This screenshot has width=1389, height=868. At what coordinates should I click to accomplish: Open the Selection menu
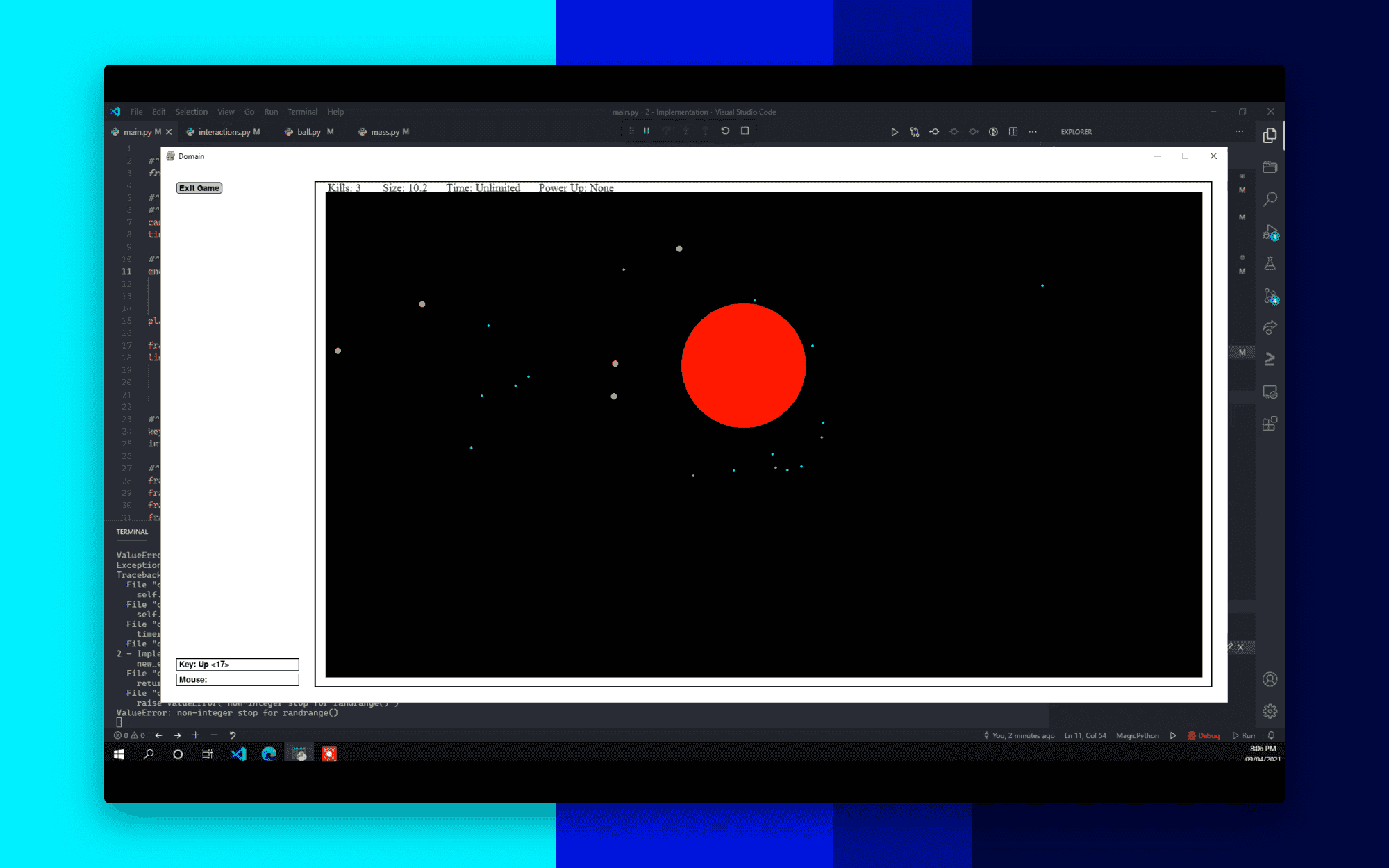(x=192, y=112)
